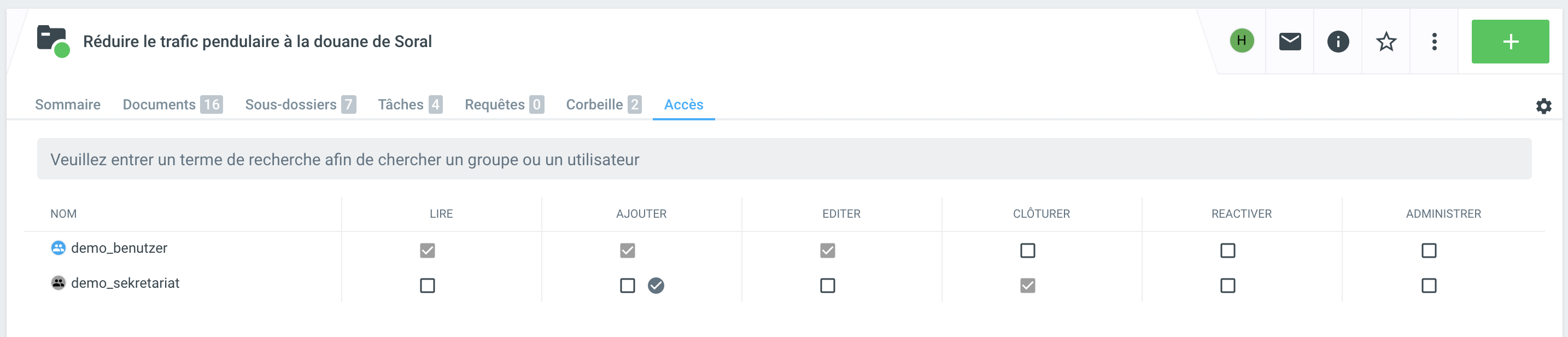Open the dossier info icon
Image resolution: width=1568 pixels, height=337 pixels.
1337,42
